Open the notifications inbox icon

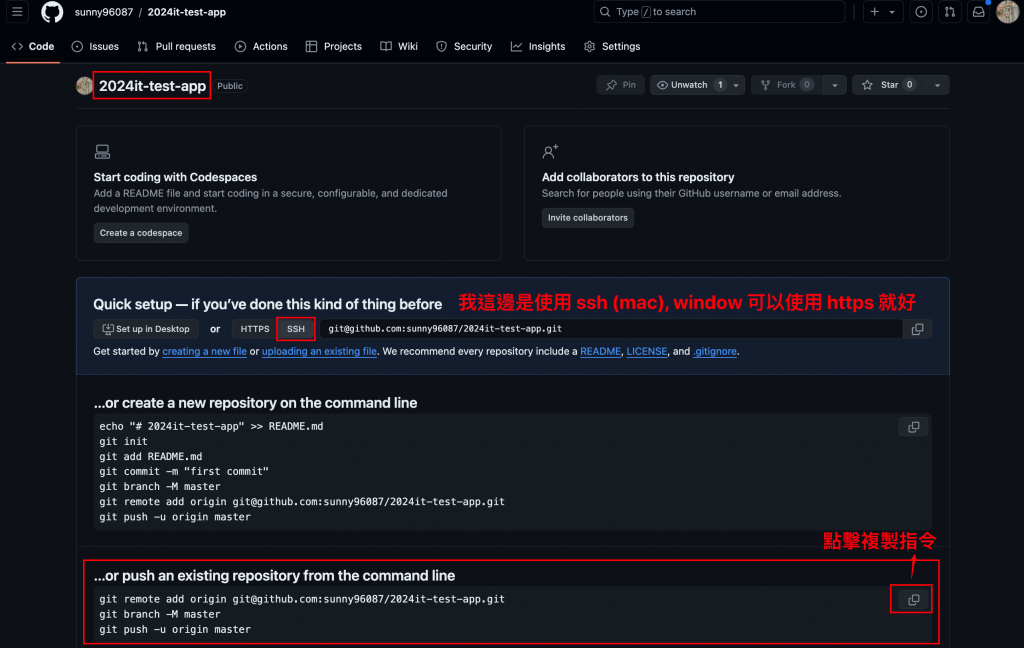978,12
